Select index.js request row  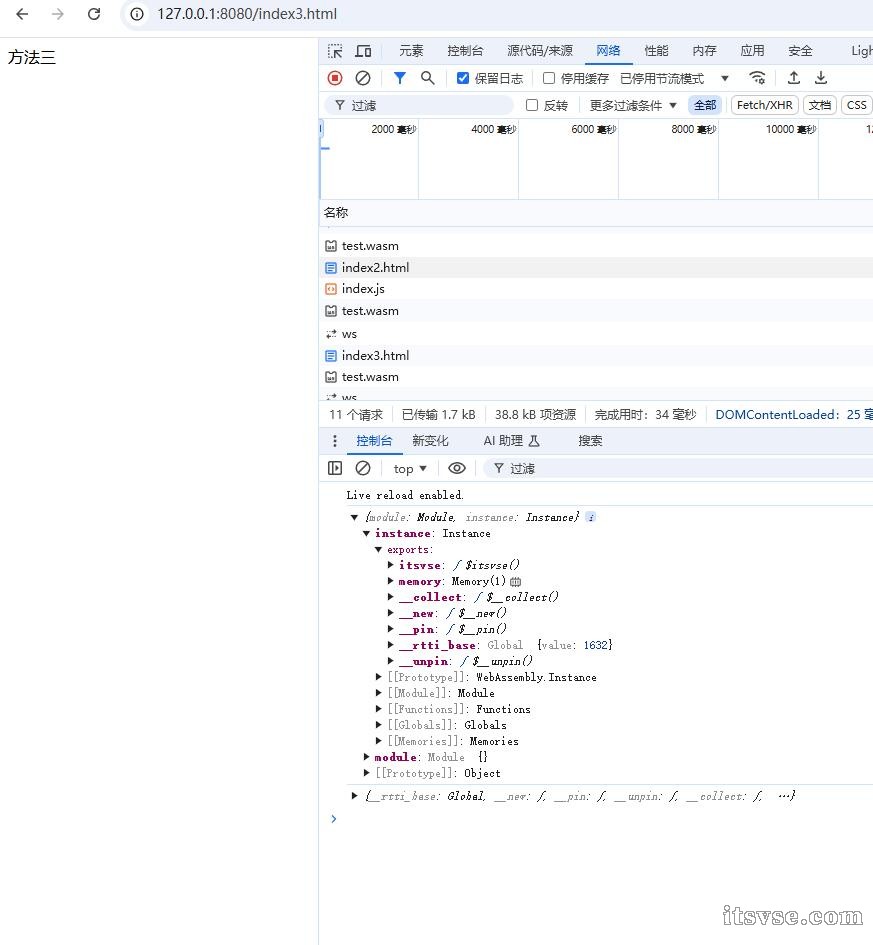(x=595, y=289)
